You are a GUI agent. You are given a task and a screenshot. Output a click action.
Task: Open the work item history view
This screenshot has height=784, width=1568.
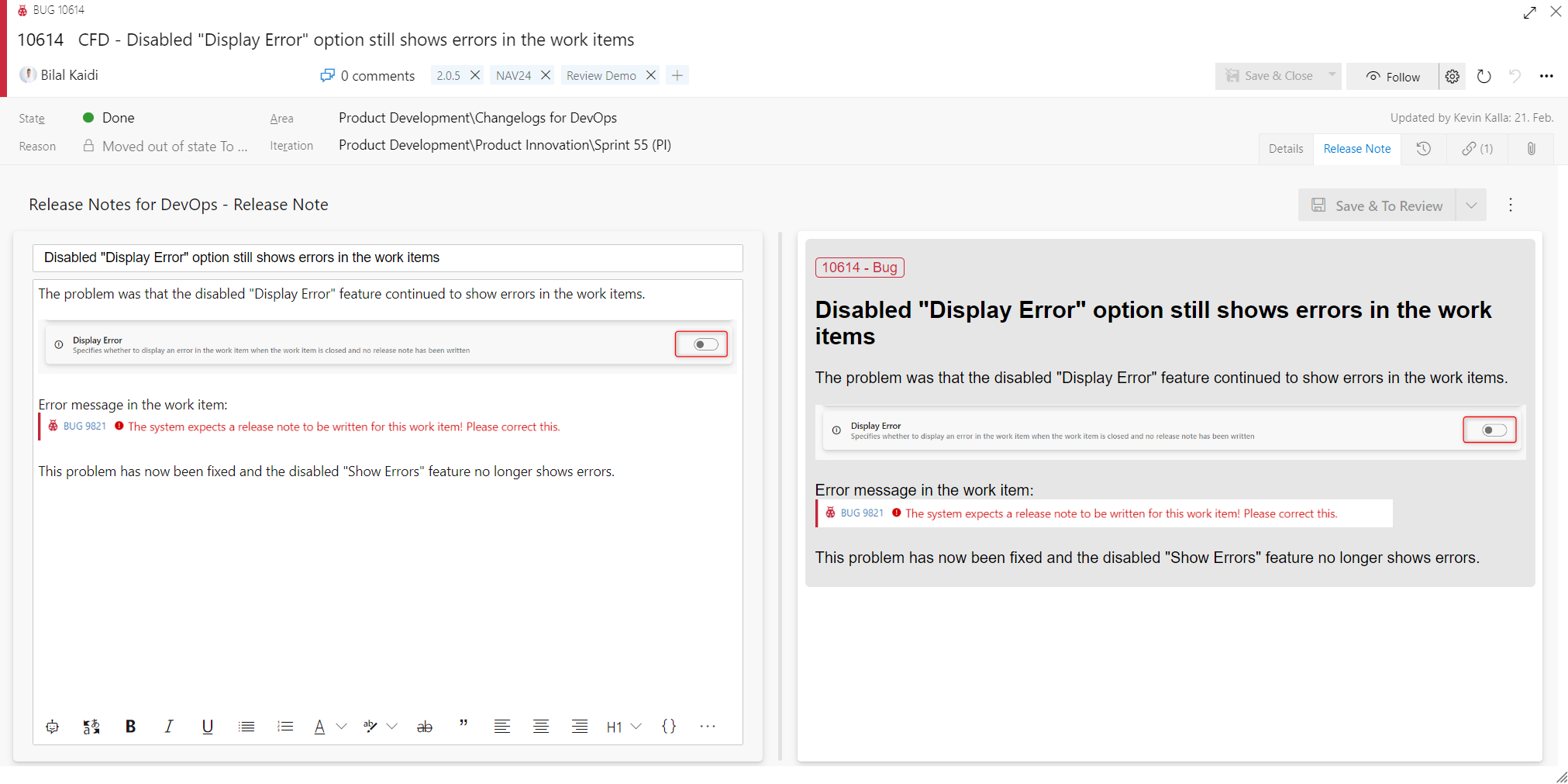(x=1425, y=148)
